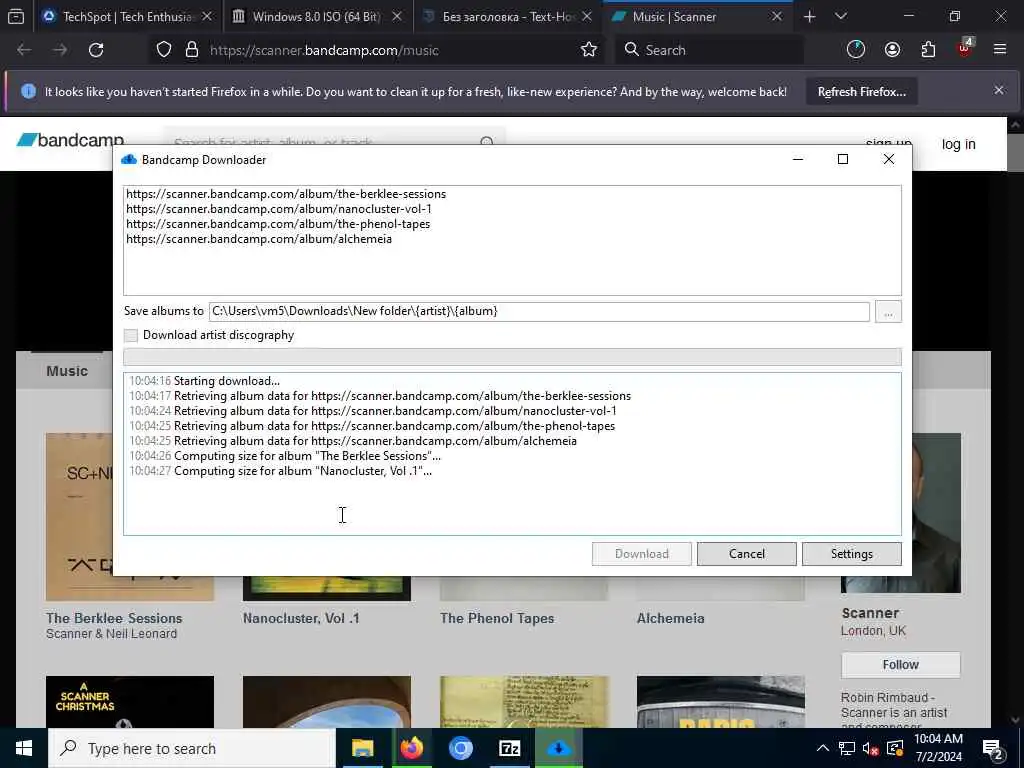Screen dimensions: 1024x768
Task: Click the greyed Download button
Action: pos(641,554)
